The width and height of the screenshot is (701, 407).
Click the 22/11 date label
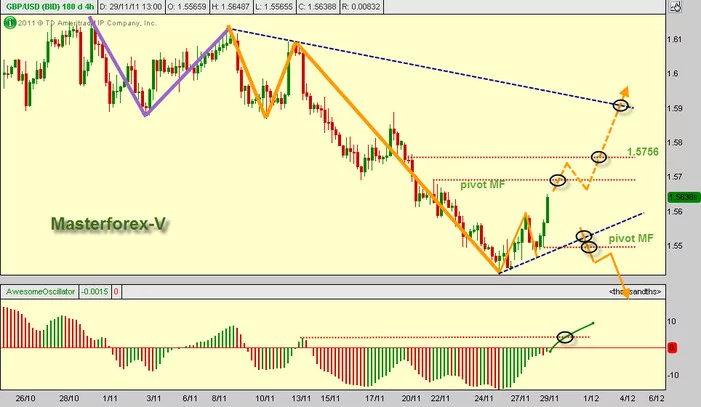tap(440, 398)
